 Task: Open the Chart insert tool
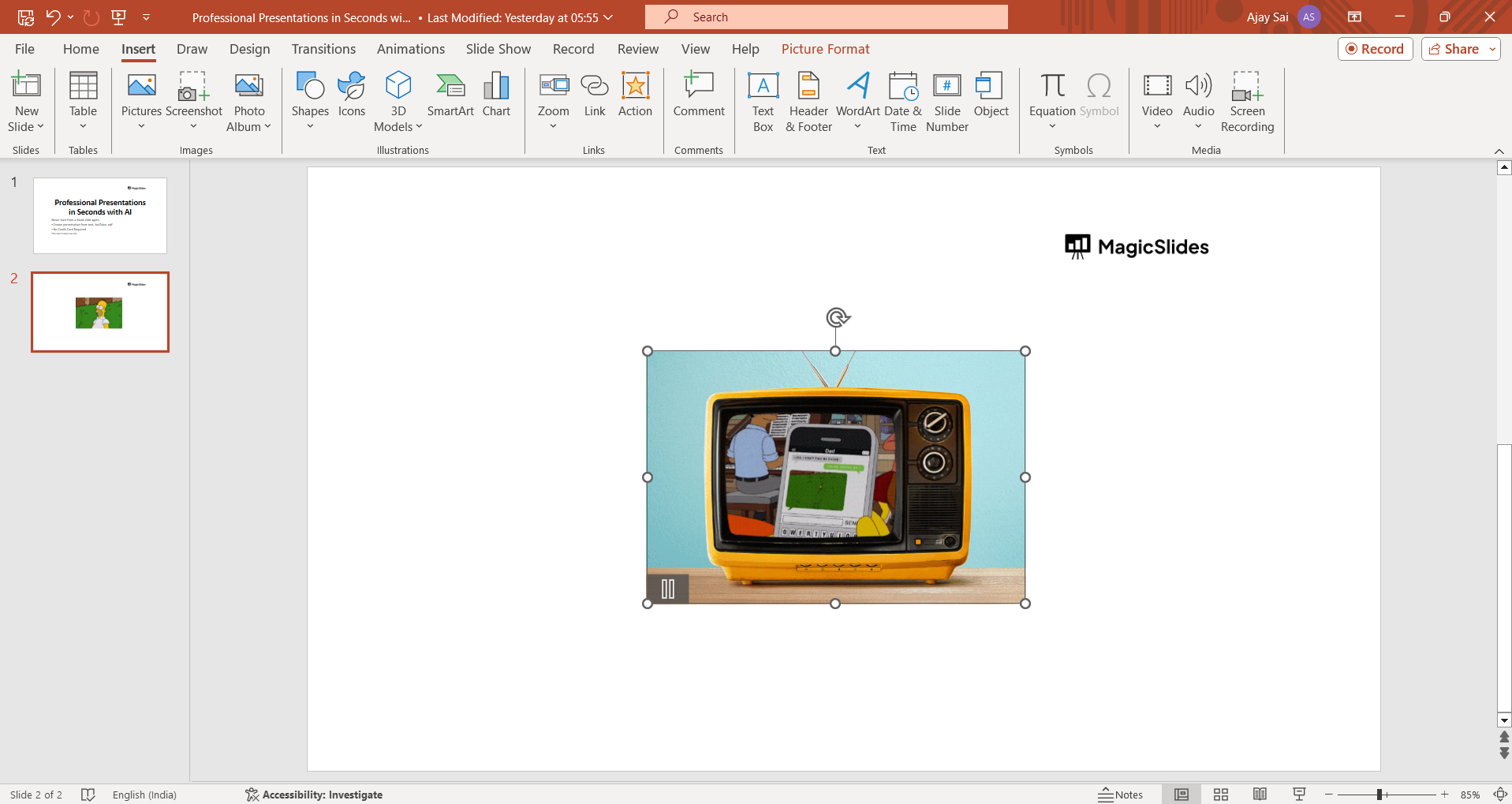(x=496, y=95)
